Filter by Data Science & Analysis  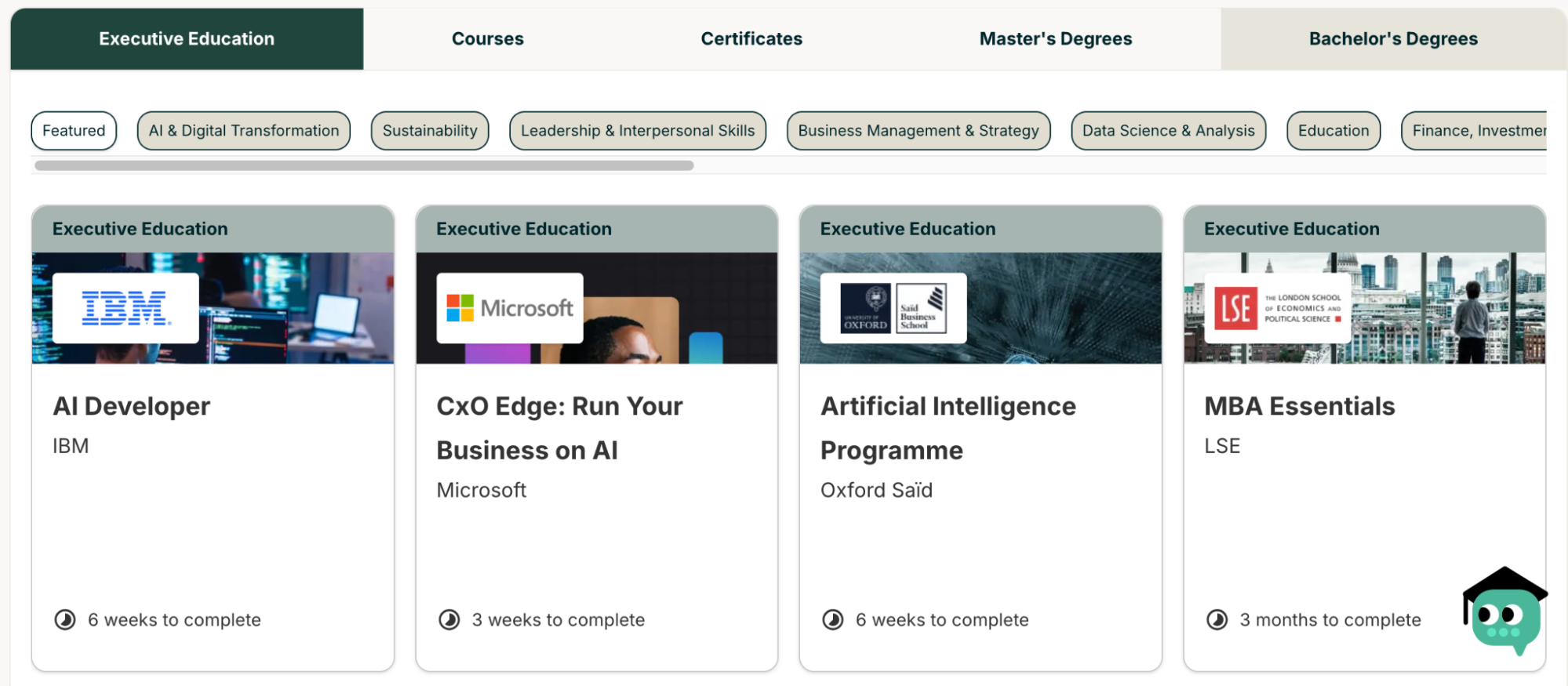pyautogui.click(x=1169, y=130)
